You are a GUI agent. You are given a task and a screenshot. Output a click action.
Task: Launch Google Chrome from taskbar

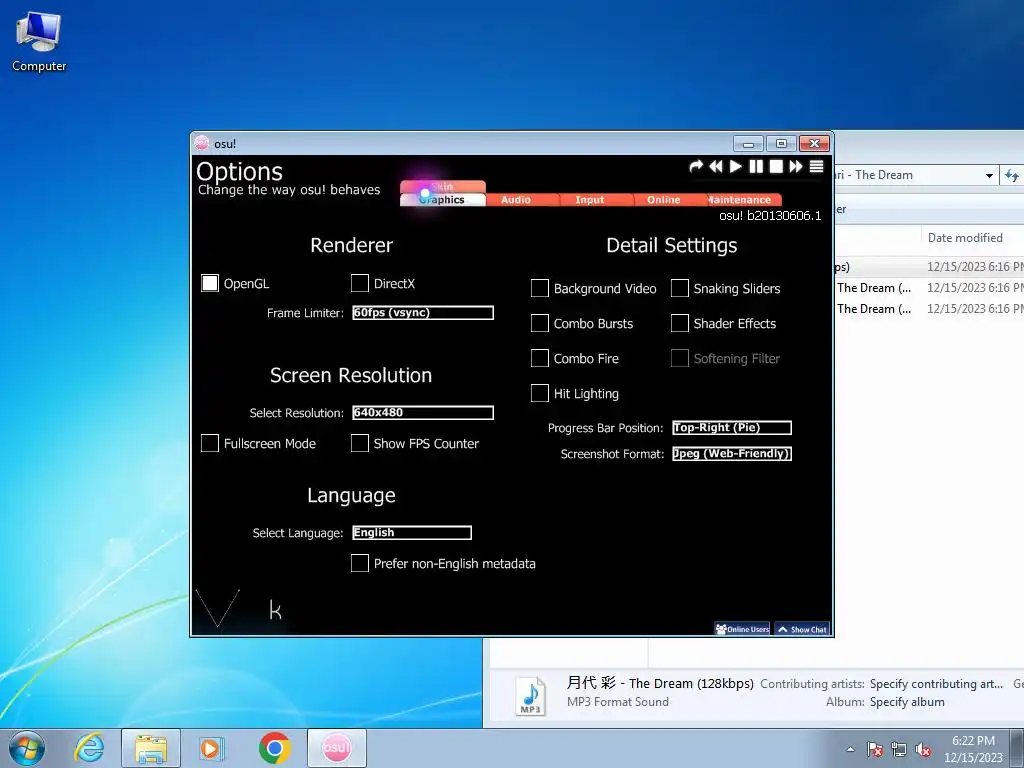(x=274, y=748)
